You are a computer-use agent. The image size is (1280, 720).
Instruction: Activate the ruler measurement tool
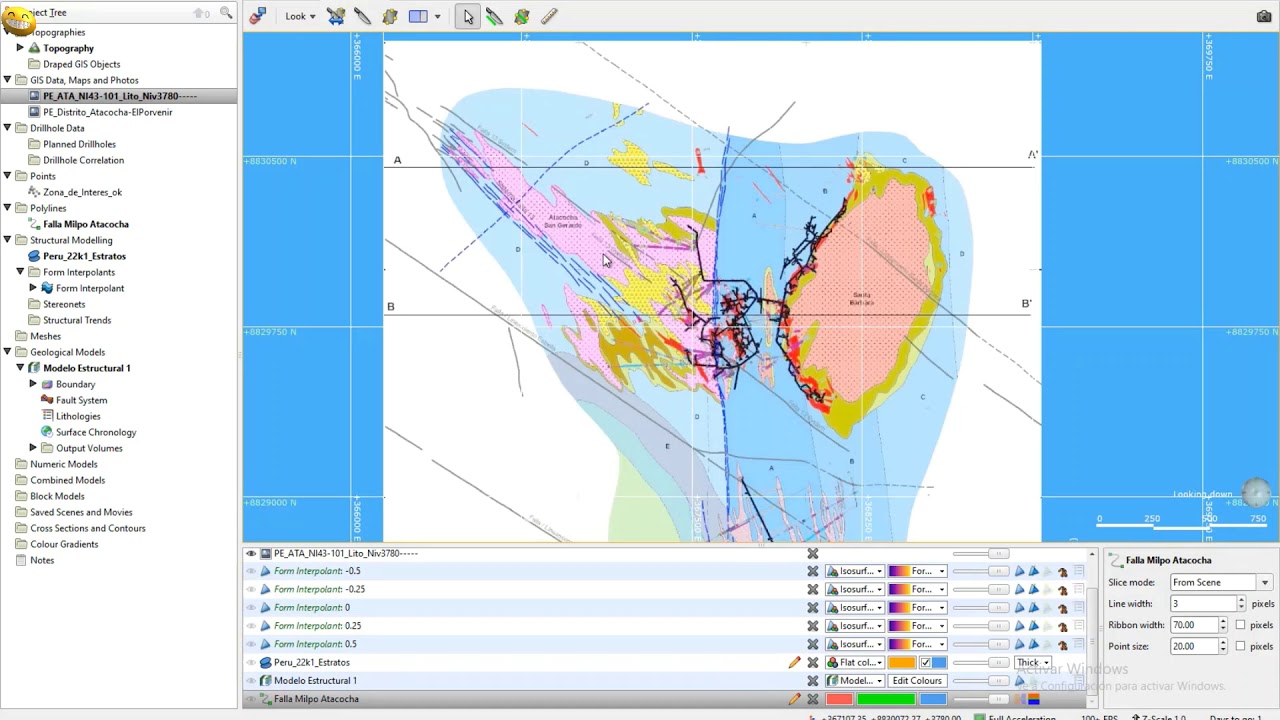549,16
